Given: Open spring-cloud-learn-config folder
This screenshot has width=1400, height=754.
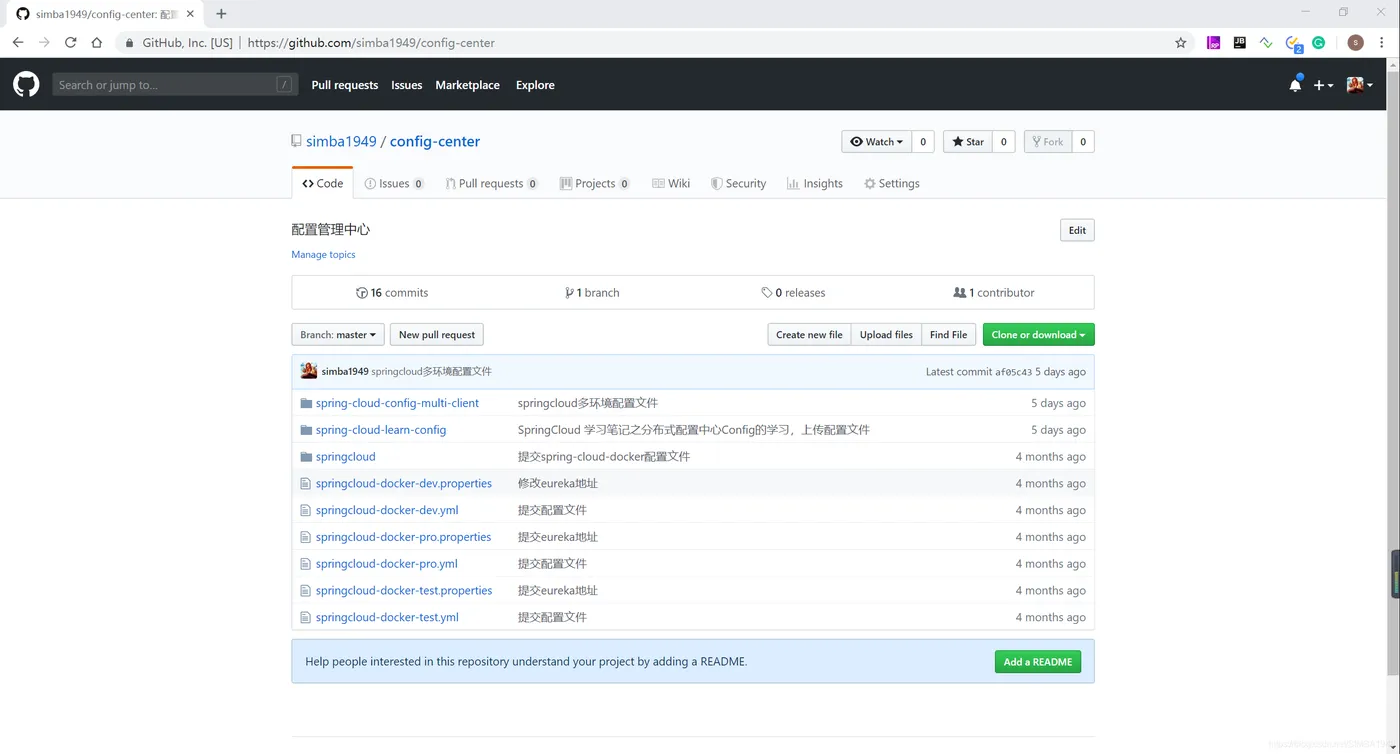Looking at the screenshot, I should click(381, 430).
